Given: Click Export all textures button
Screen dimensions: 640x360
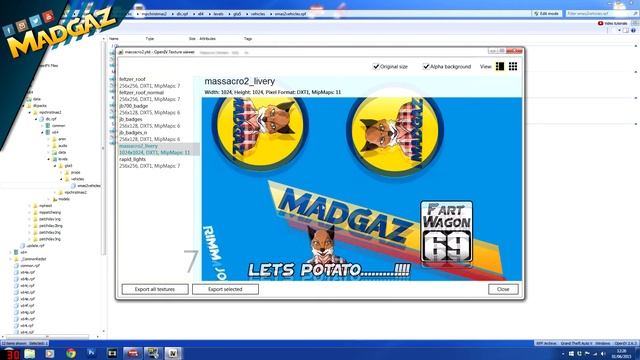Looking at the screenshot, I should pyautogui.click(x=155, y=289).
